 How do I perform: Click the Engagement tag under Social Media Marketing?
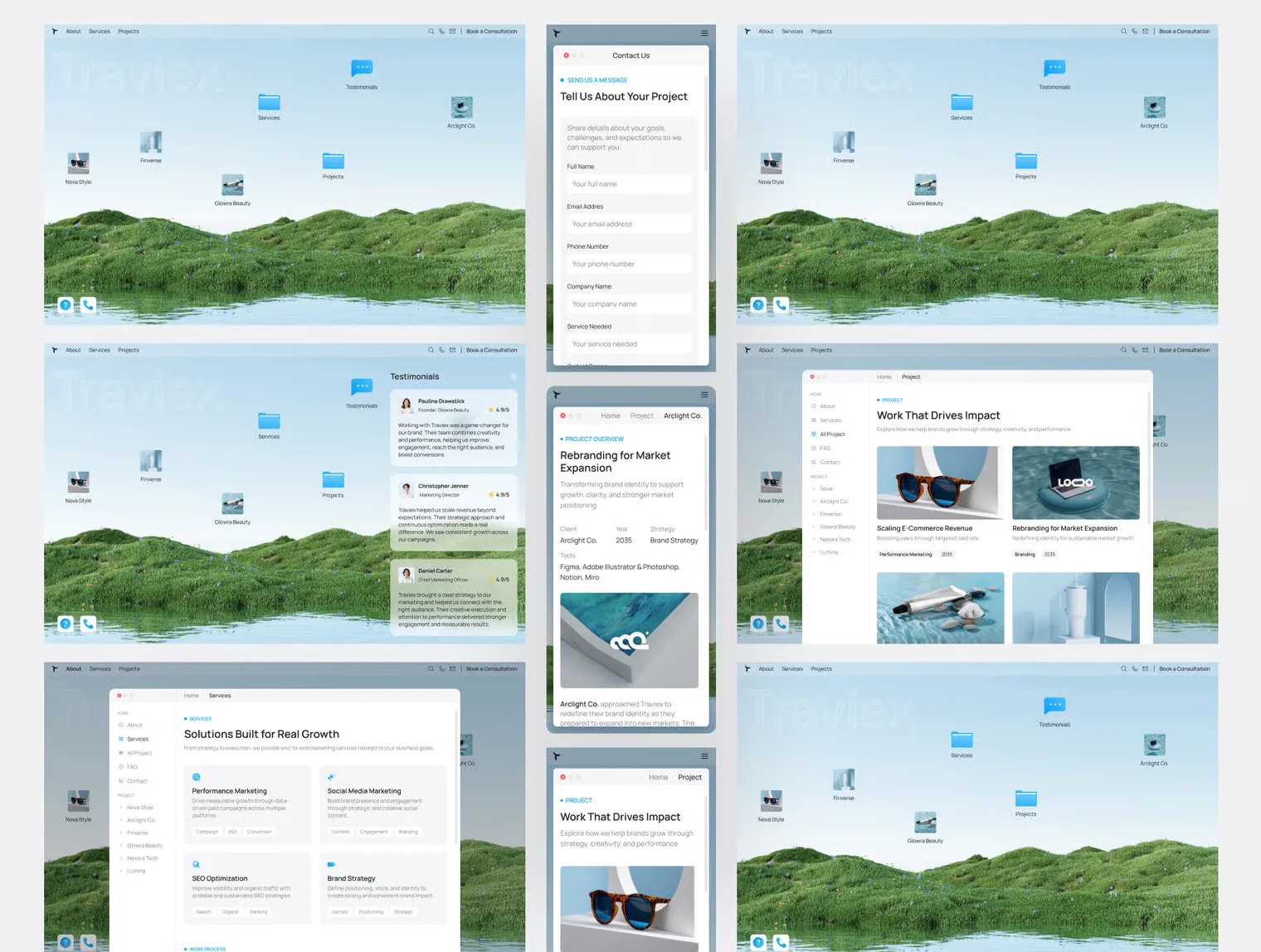(x=373, y=832)
